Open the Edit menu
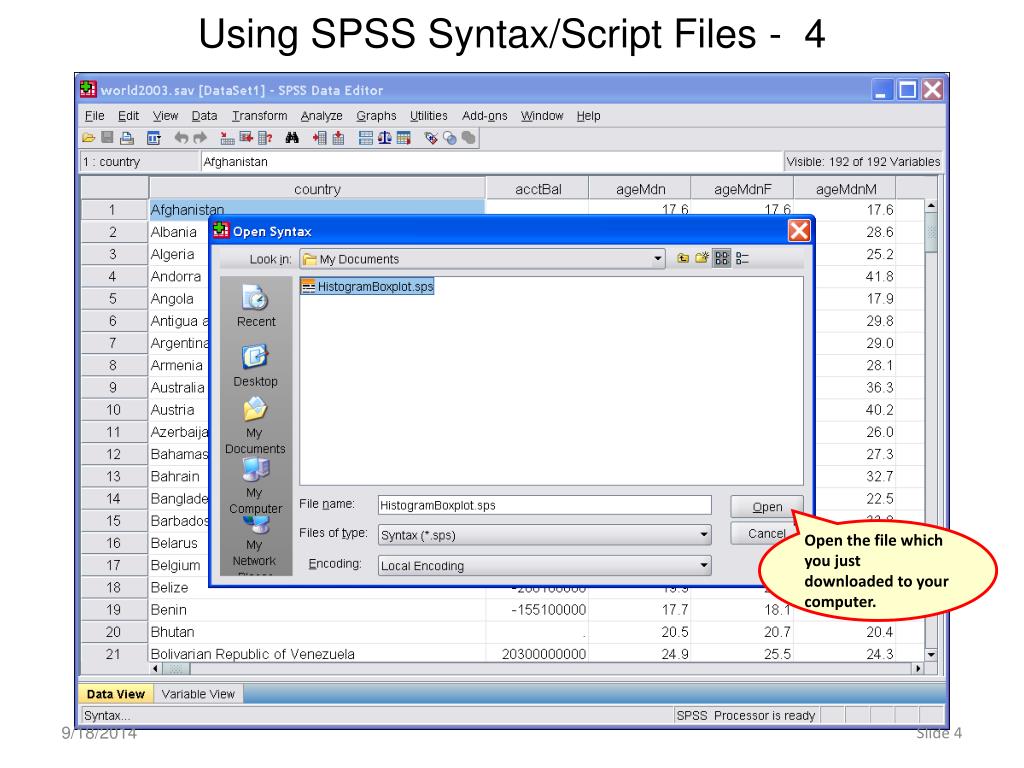This screenshot has height=768, width=1024. coord(128,116)
